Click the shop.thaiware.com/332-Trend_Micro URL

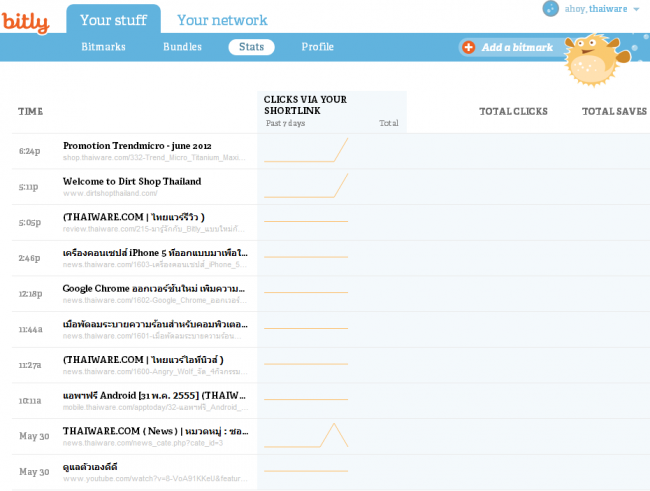154,158
